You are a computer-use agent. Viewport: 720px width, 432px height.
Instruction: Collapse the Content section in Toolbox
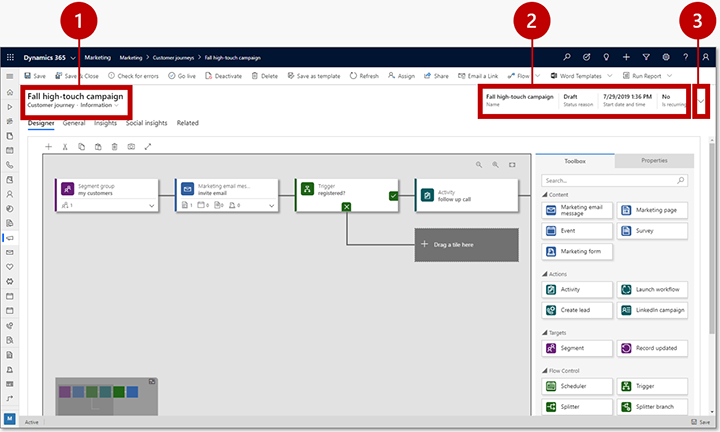coord(544,194)
